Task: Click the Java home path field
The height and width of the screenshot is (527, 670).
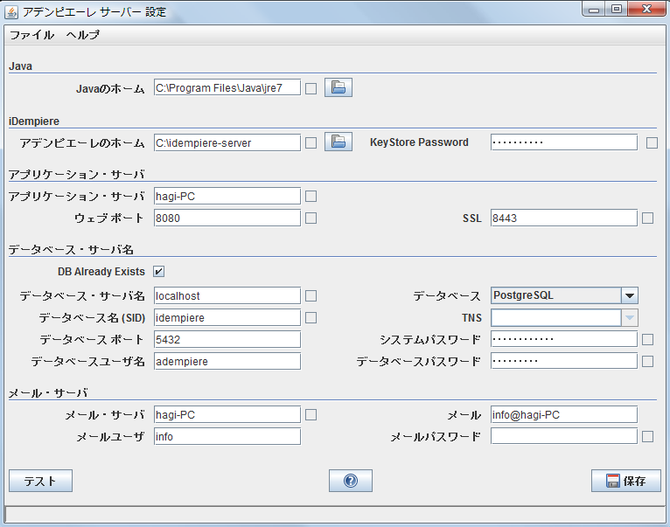Action: (227, 88)
